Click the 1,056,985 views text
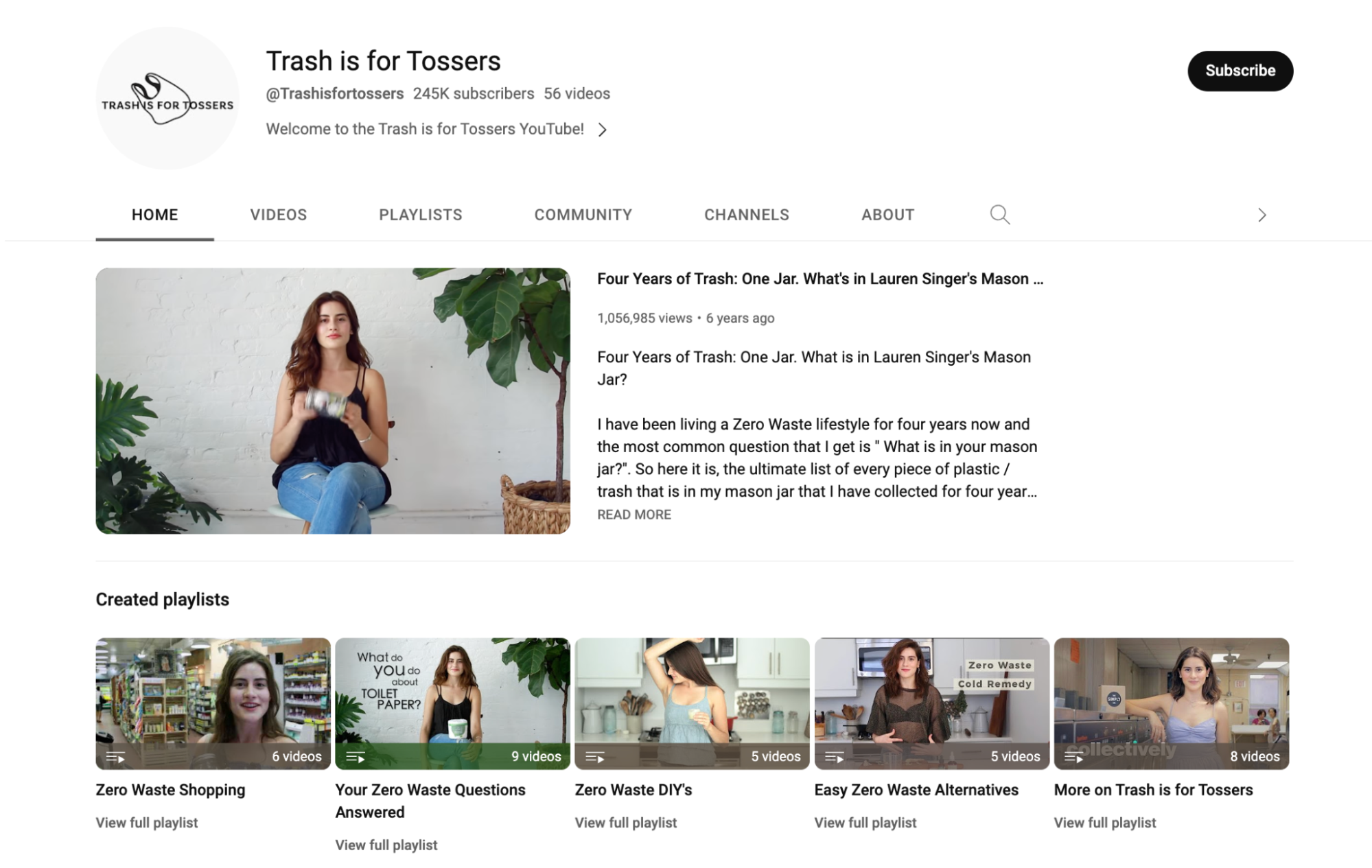 click(644, 318)
